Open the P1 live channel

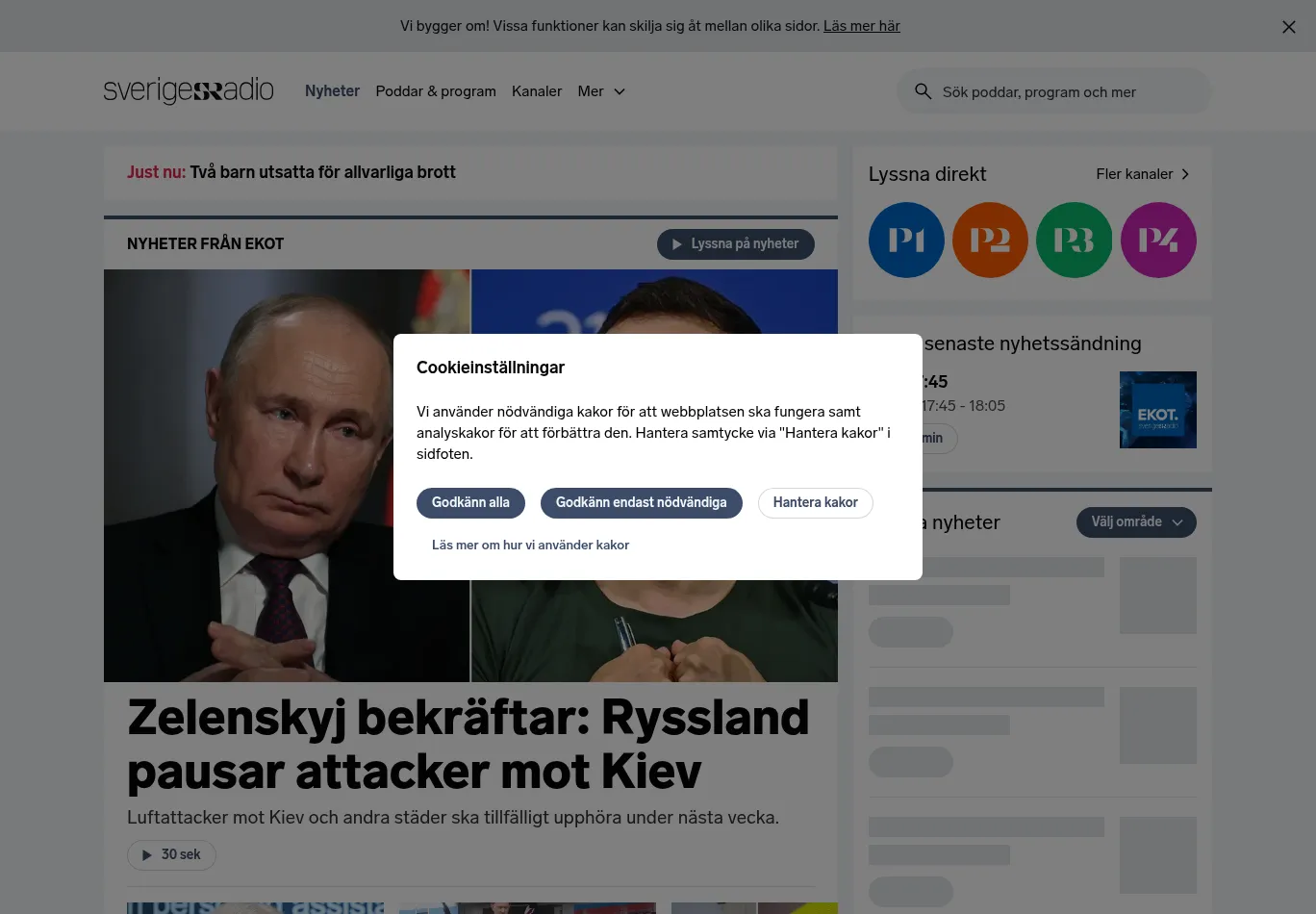[906, 241]
